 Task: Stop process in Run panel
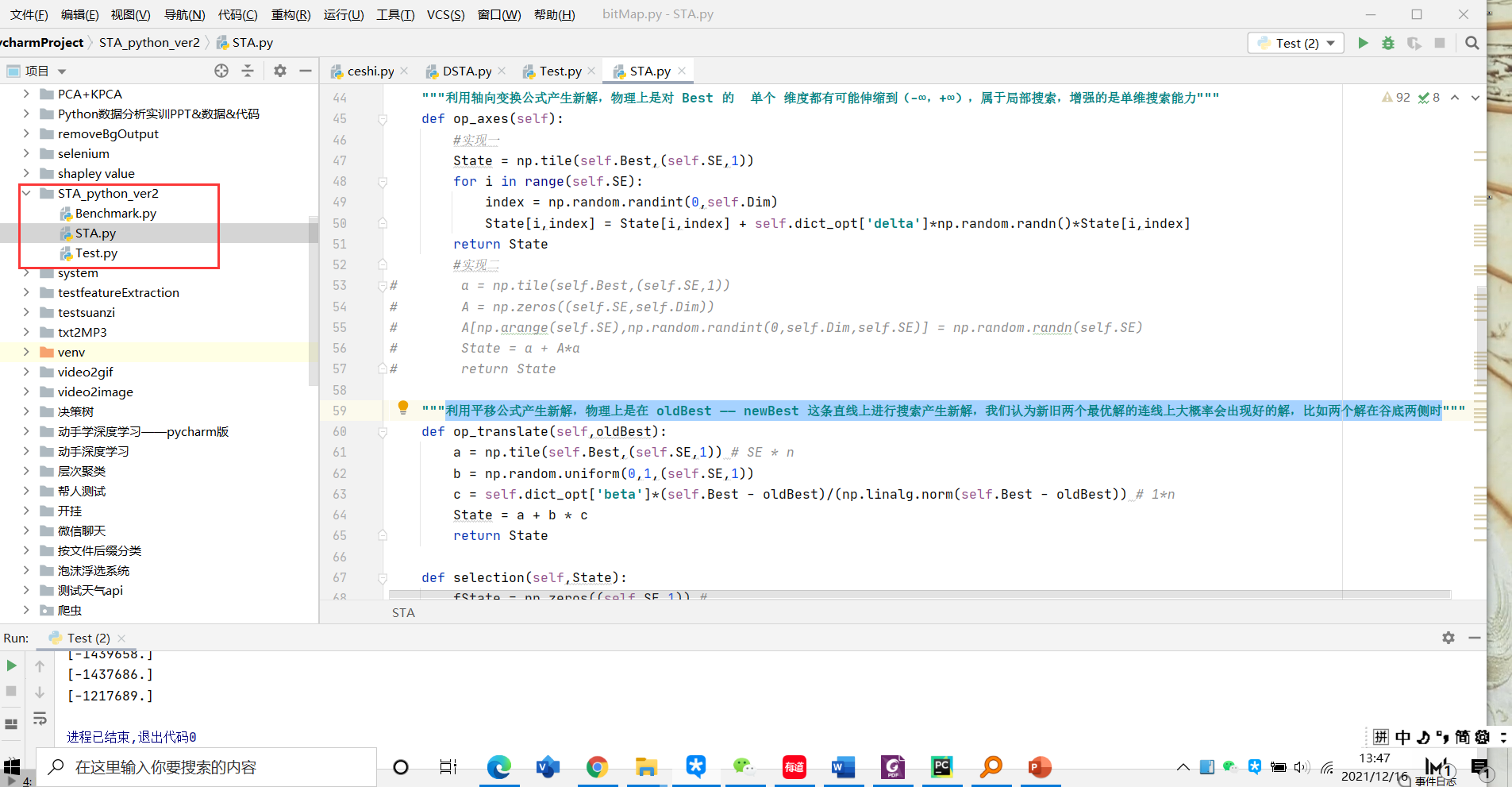(x=11, y=691)
